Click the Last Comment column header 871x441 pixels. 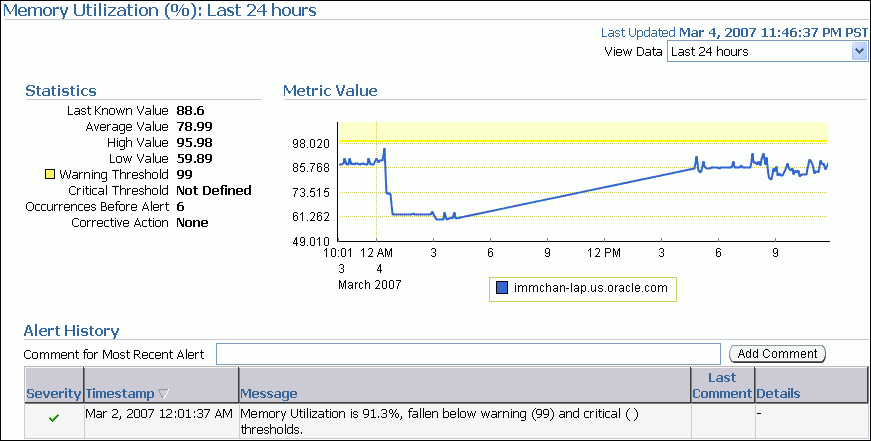coord(721,385)
